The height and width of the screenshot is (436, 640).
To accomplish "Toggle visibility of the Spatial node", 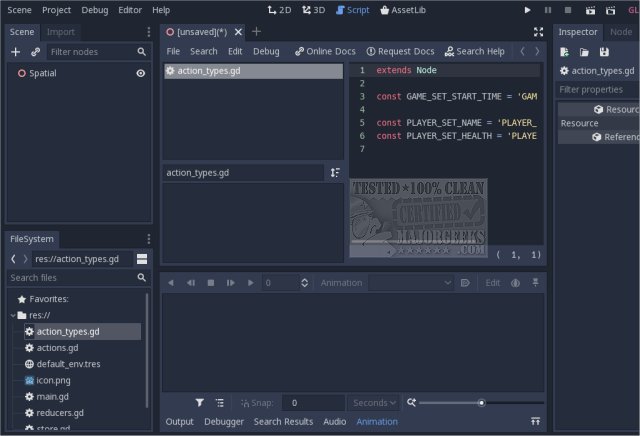I will point(141,73).
